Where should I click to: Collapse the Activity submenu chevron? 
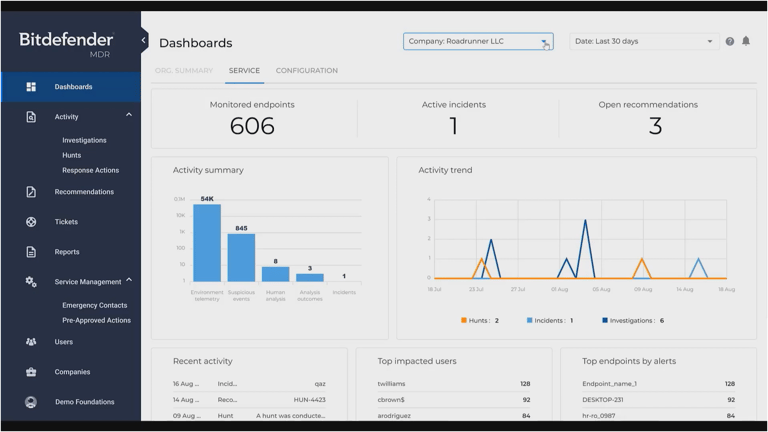tap(129, 115)
